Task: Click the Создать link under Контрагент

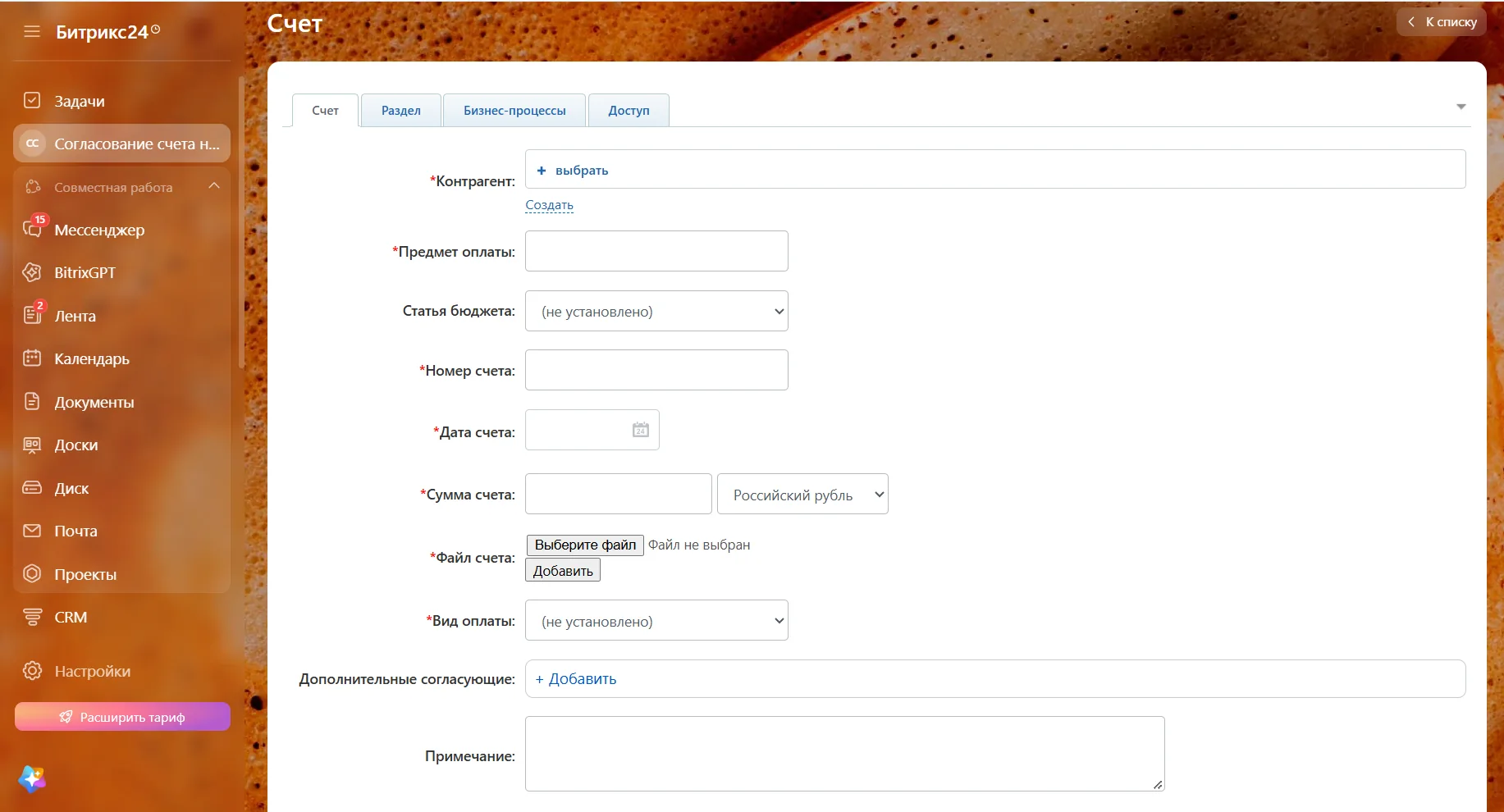Action: click(550, 205)
